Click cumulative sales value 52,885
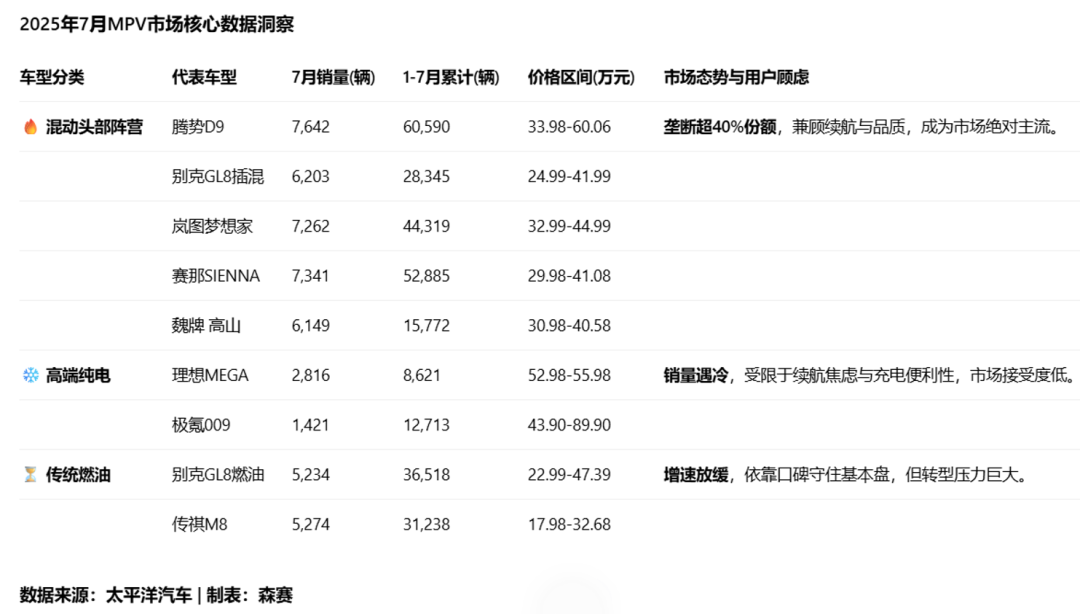Viewport: 1080px width, 614px height. (x=426, y=276)
